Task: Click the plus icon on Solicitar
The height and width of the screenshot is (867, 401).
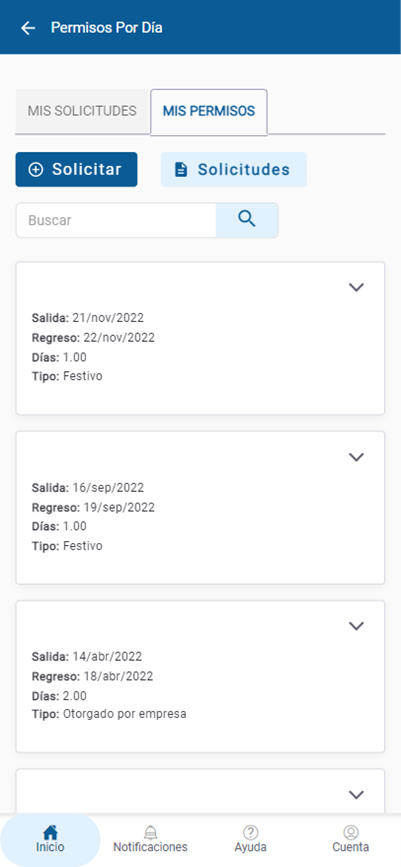Action: (35, 170)
